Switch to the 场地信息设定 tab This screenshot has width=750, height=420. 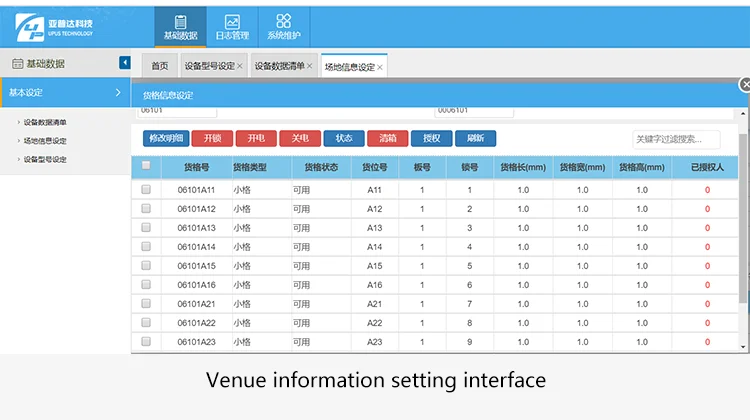point(349,67)
